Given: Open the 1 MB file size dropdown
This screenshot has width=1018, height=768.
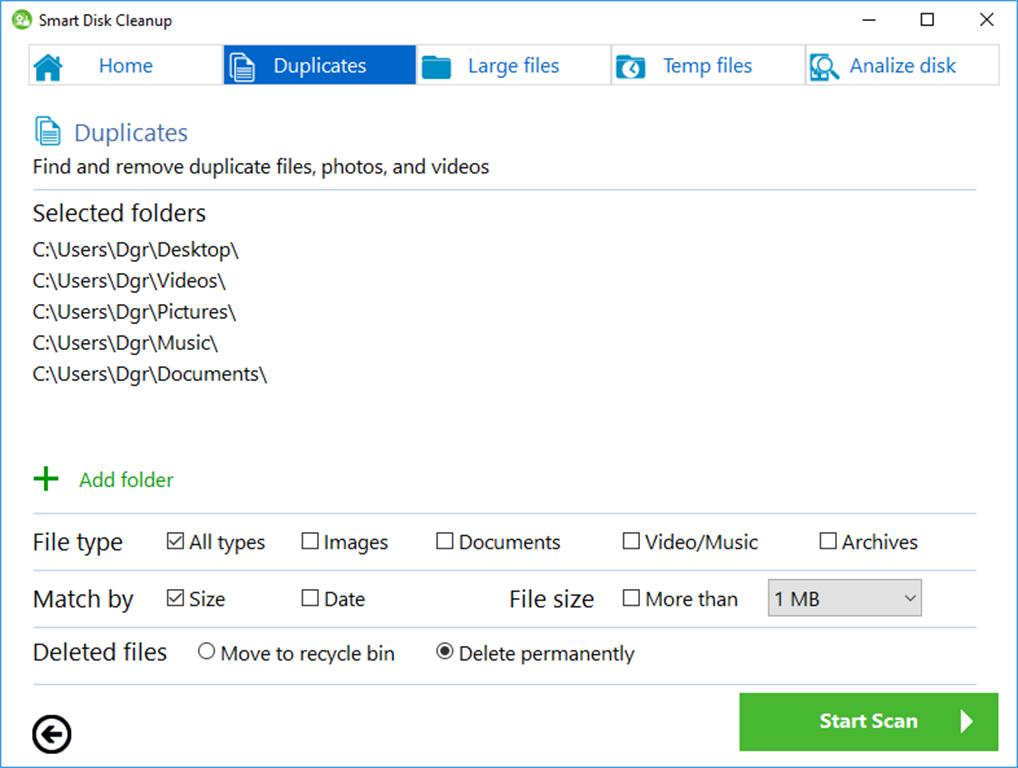Looking at the screenshot, I should [844, 599].
